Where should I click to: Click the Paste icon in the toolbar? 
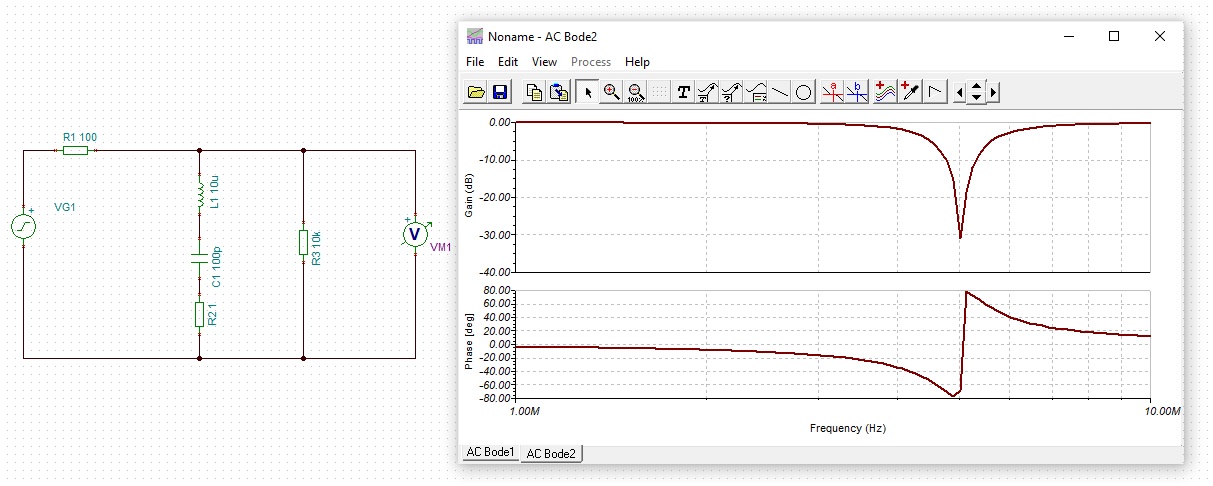point(559,93)
